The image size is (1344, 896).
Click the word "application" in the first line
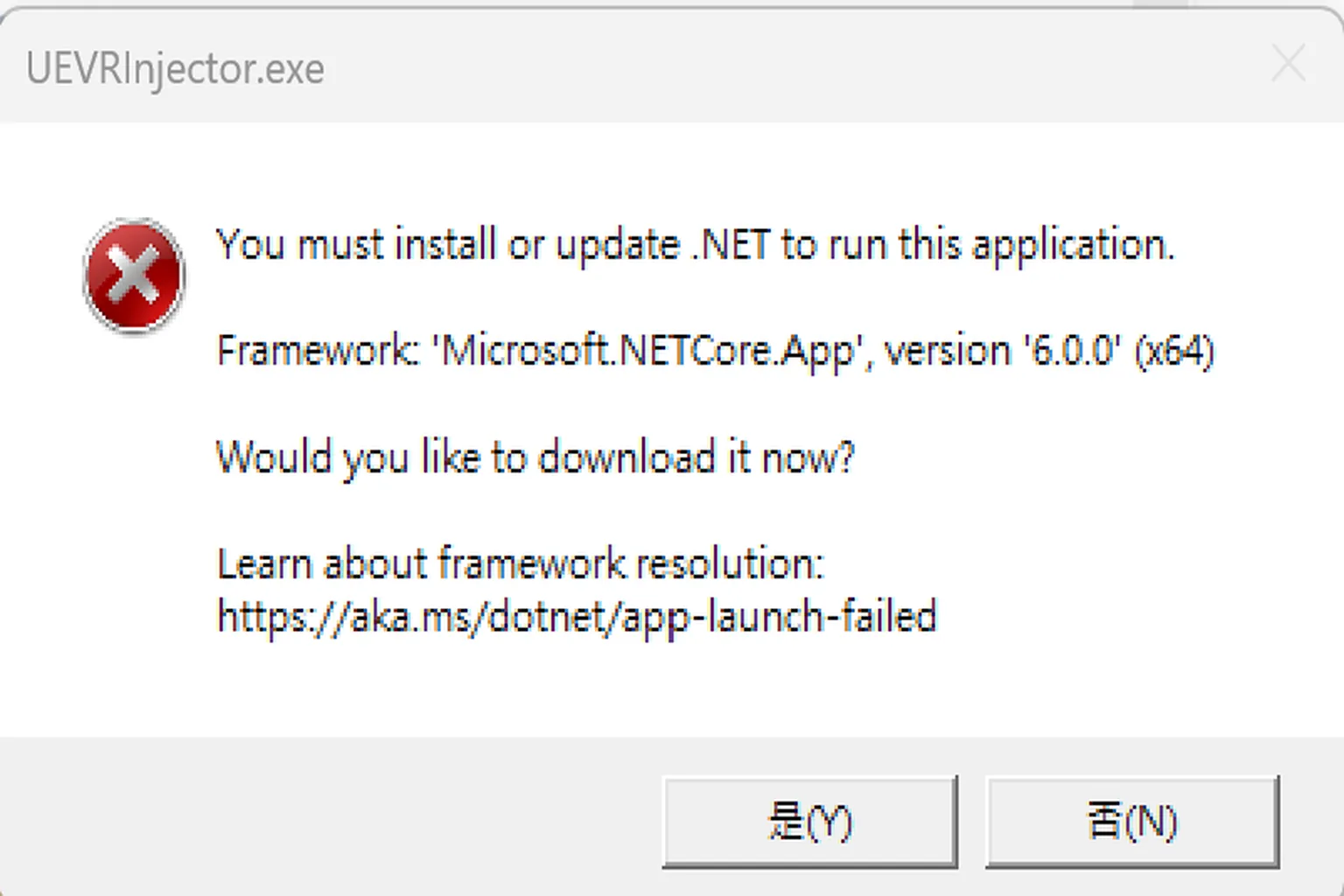coord(1071,245)
